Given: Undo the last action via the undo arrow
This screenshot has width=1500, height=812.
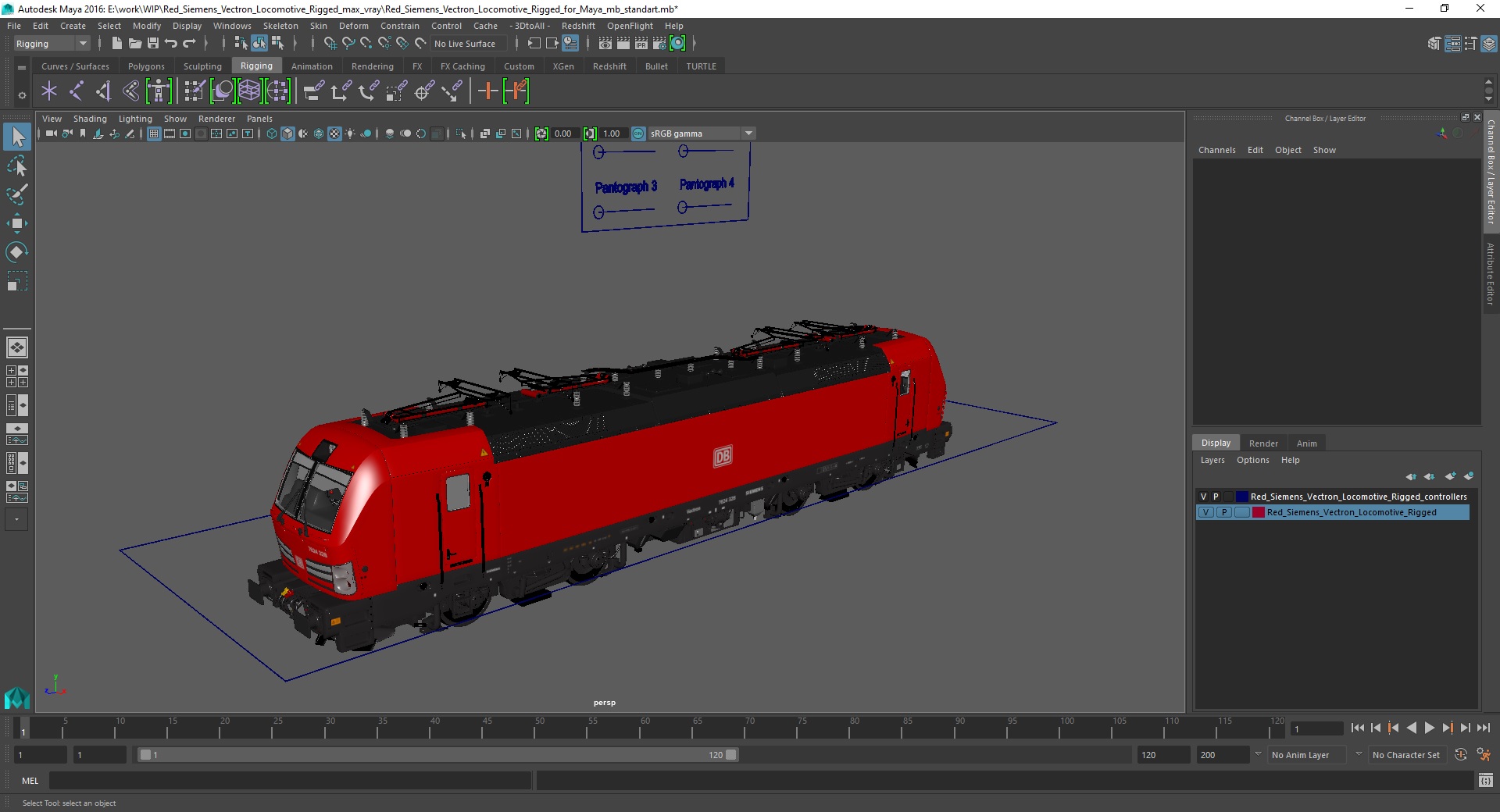Looking at the screenshot, I should coord(171,44).
